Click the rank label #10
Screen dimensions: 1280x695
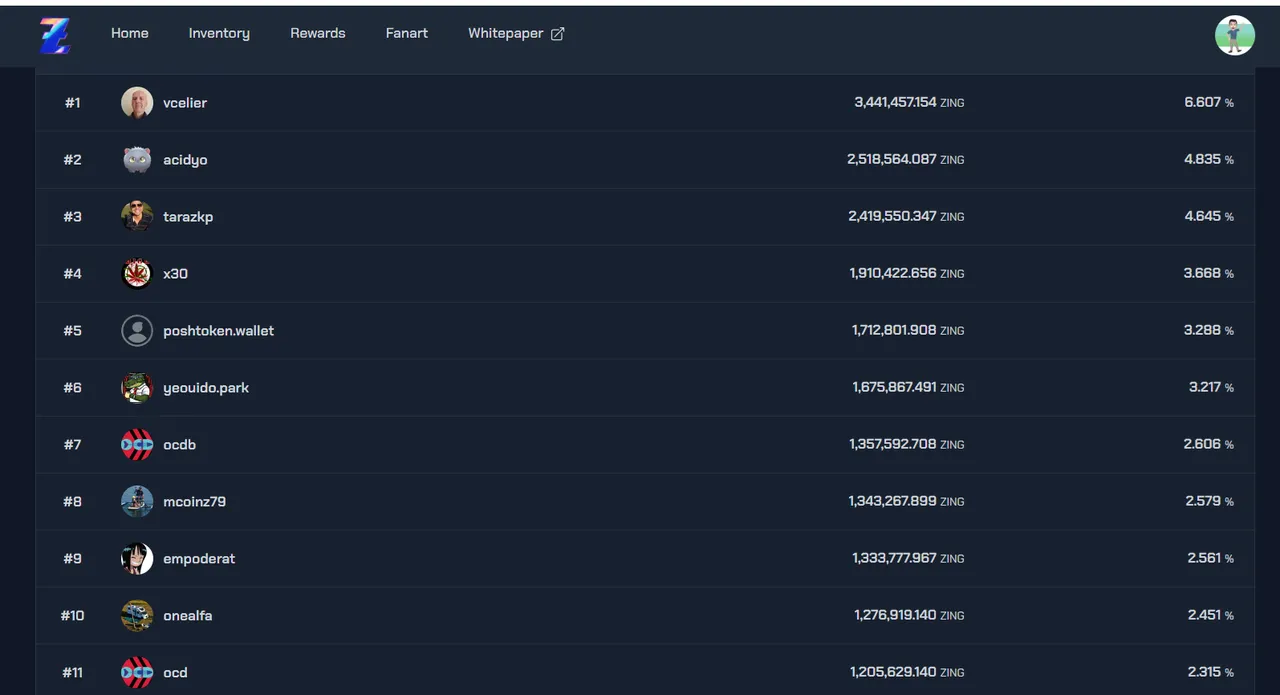(x=73, y=615)
